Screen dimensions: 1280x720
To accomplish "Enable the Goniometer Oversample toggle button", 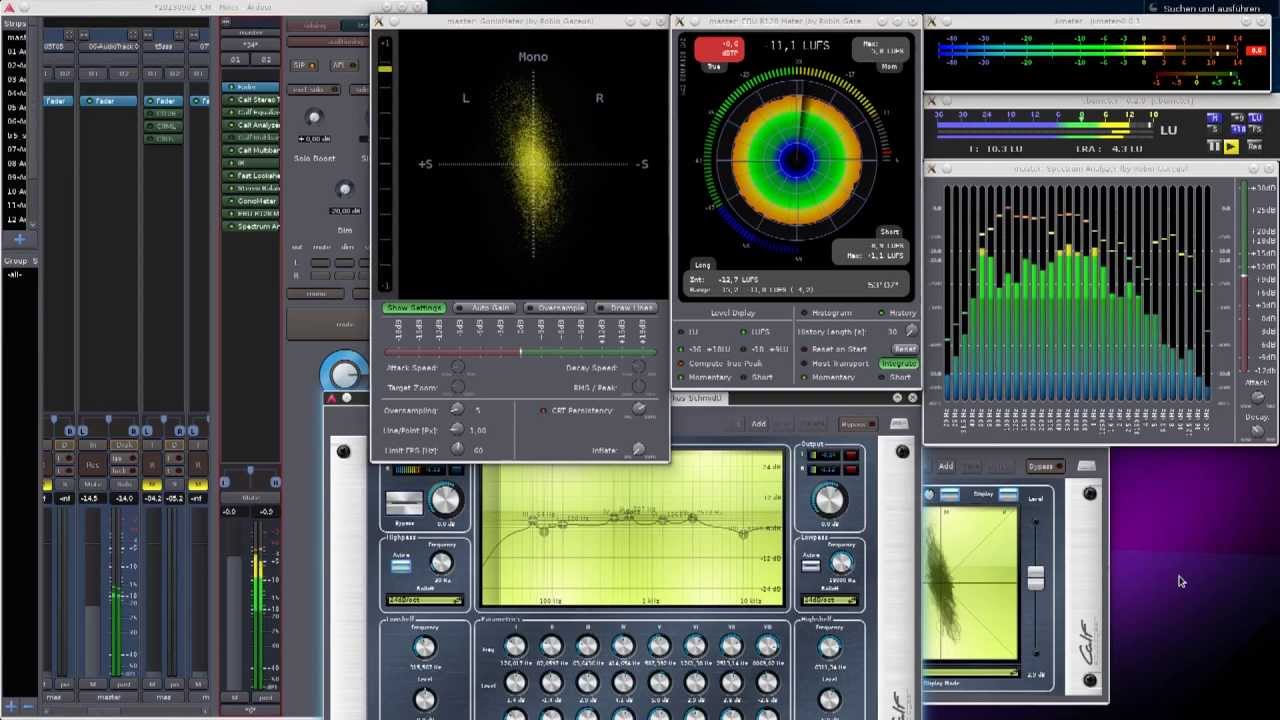I will coord(555,308).
